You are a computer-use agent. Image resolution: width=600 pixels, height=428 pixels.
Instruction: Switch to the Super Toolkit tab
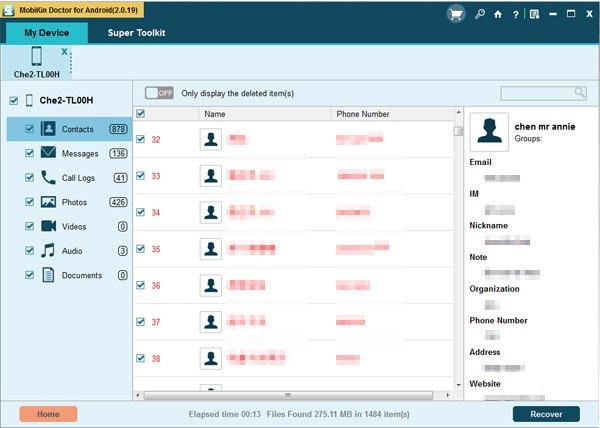[x=136, y=33]
